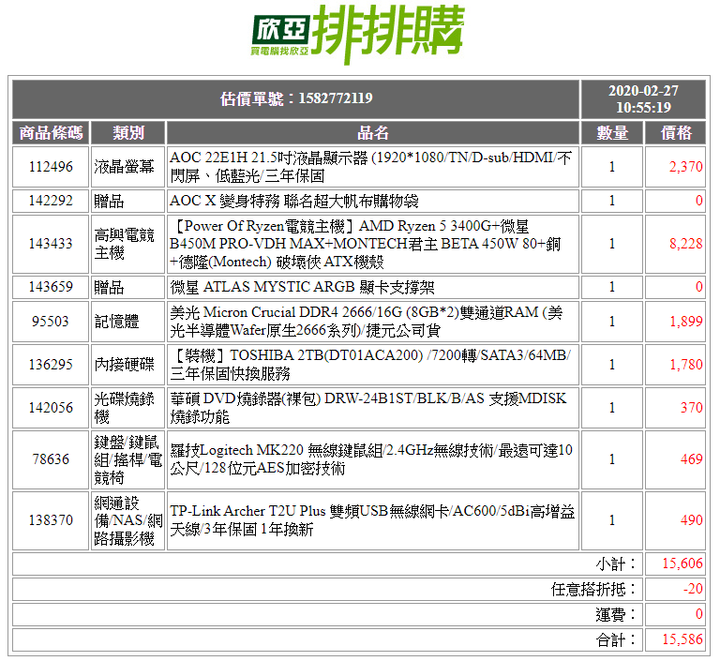Click the AOC 22E1H monitor product name
This screenshot has width=720, height=661.
371,167
